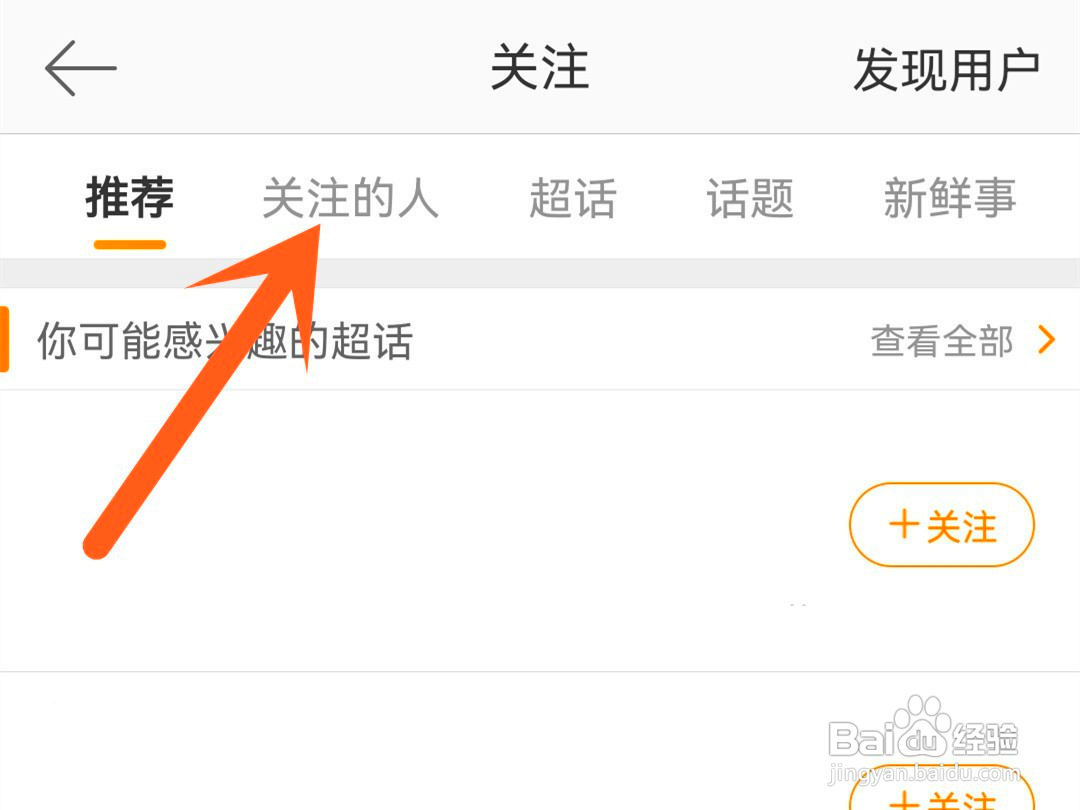Switch to the 关注的人 tab
Screen dimensions: 1080x810
click(351, 198)
